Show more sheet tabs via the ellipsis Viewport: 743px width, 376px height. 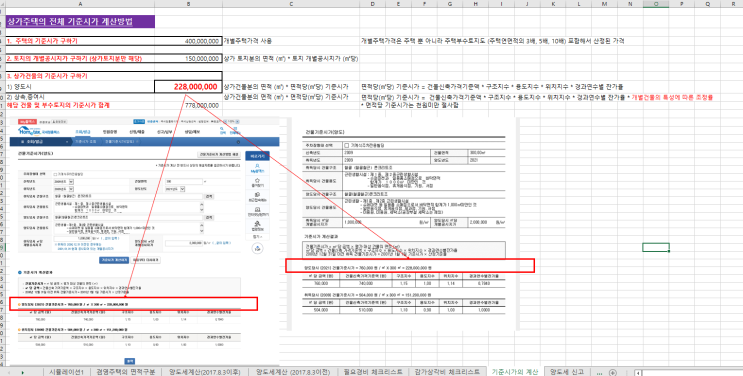coord(599,372)
